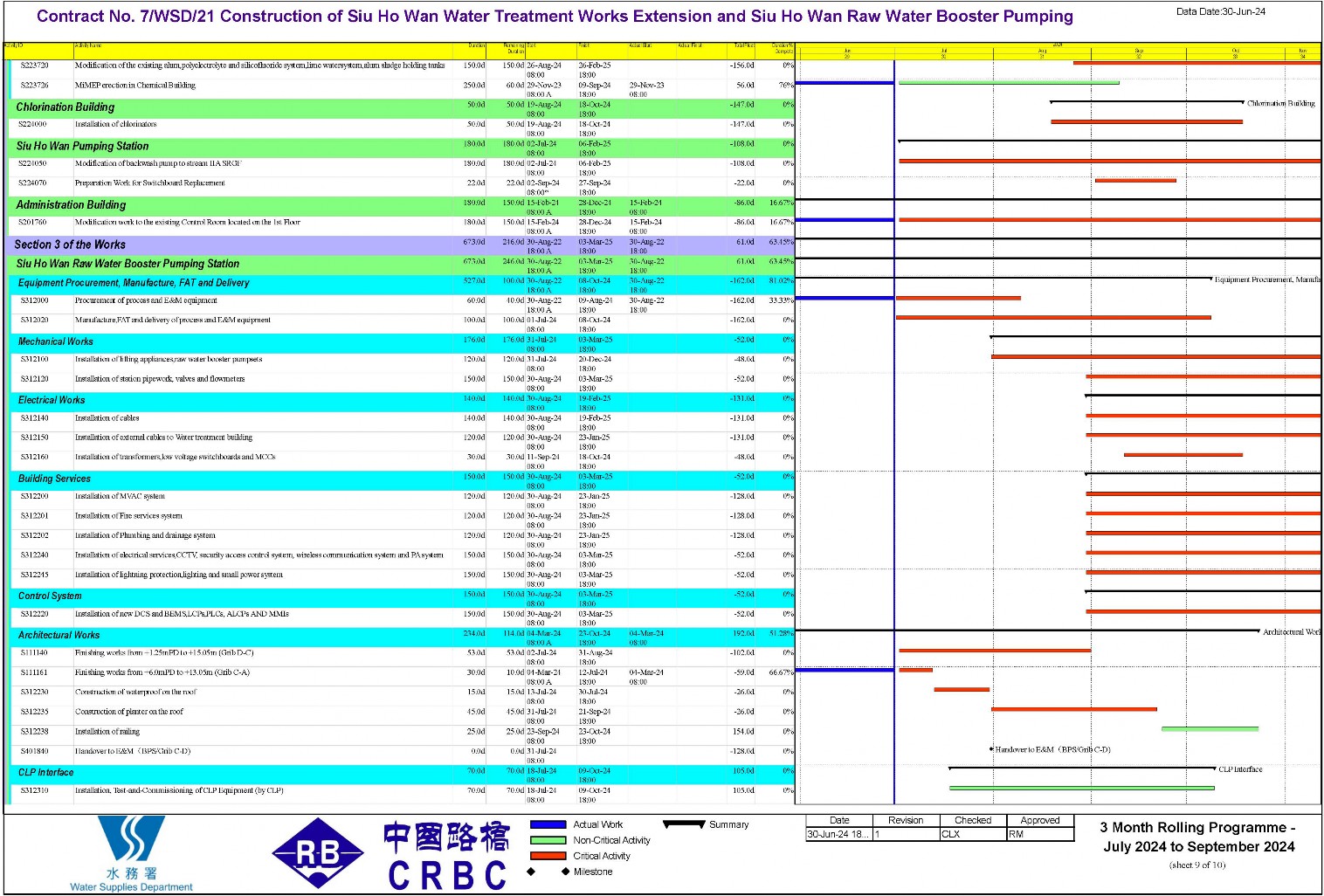This screenshot has height=896, width=1324.
Task: Click the Revision column header in title block
Action: [906, 820]
